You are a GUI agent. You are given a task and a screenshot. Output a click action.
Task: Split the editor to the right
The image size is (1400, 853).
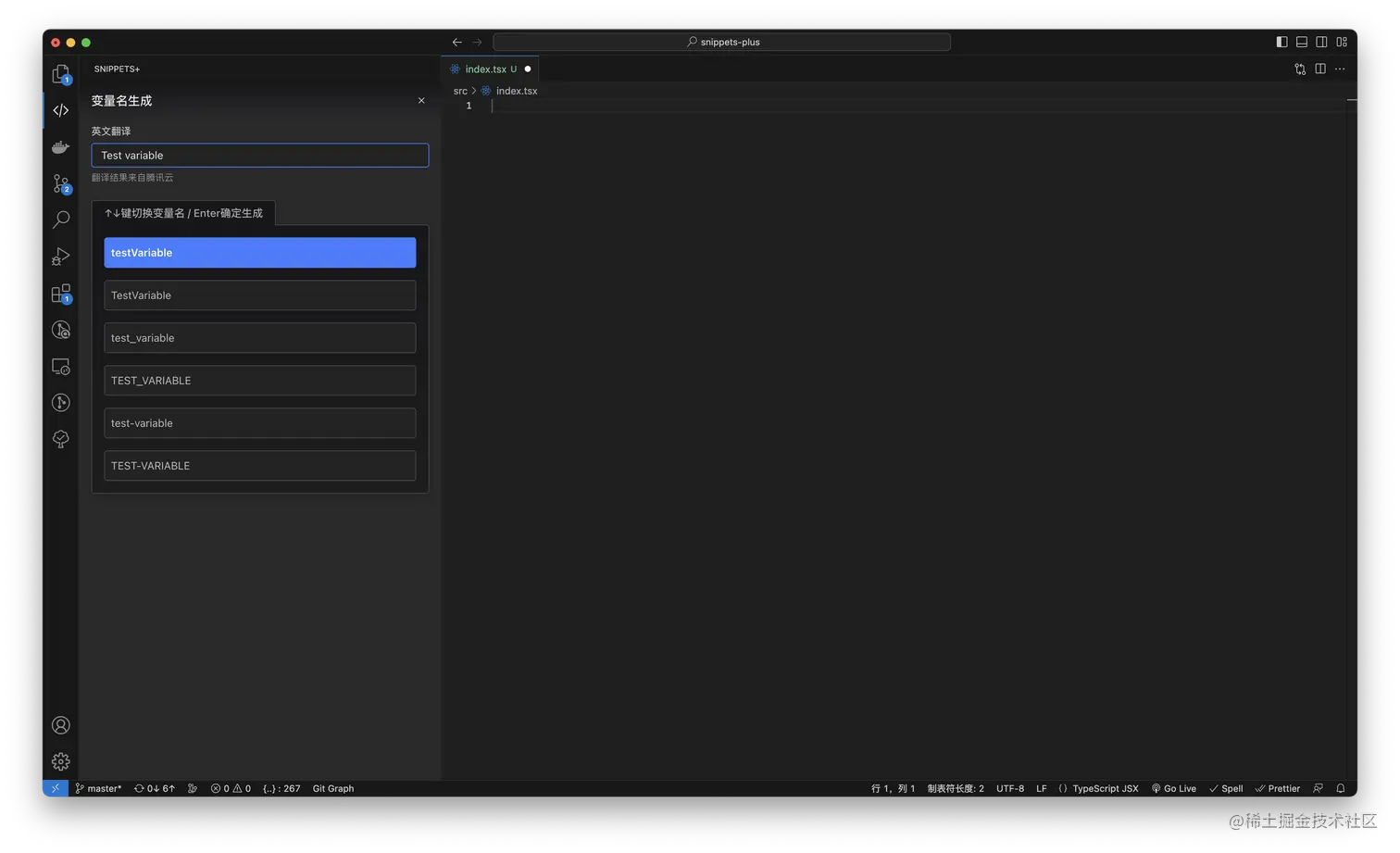coord(1320,69)
